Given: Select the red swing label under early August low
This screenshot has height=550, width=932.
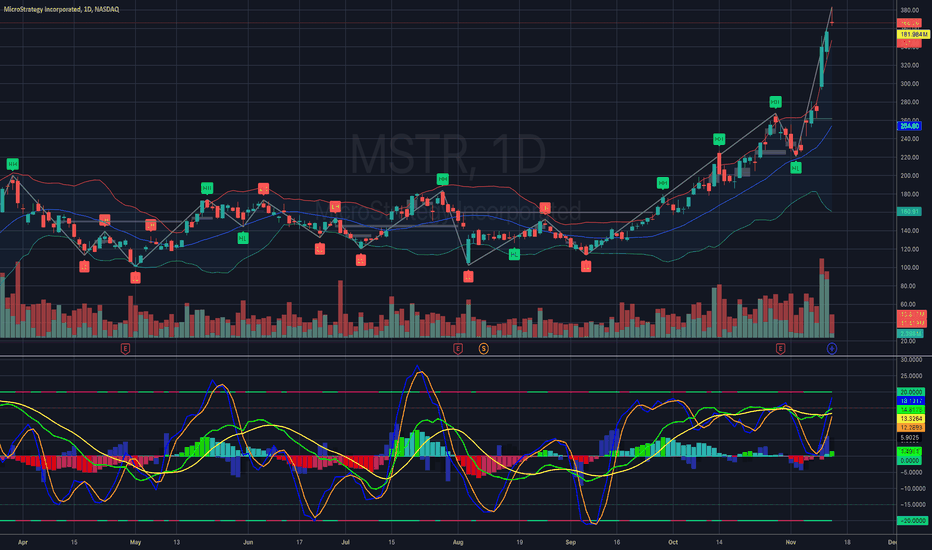Looking at the screenshot, I should [x=468, y=276].
